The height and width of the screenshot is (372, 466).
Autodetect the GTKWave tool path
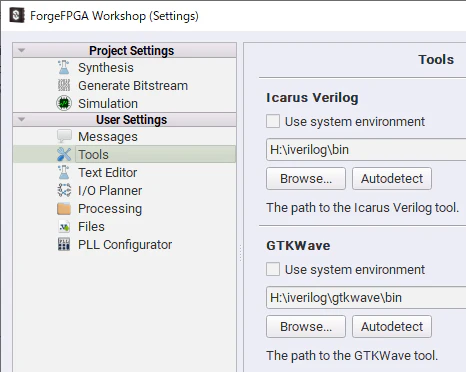click(392, 327)
